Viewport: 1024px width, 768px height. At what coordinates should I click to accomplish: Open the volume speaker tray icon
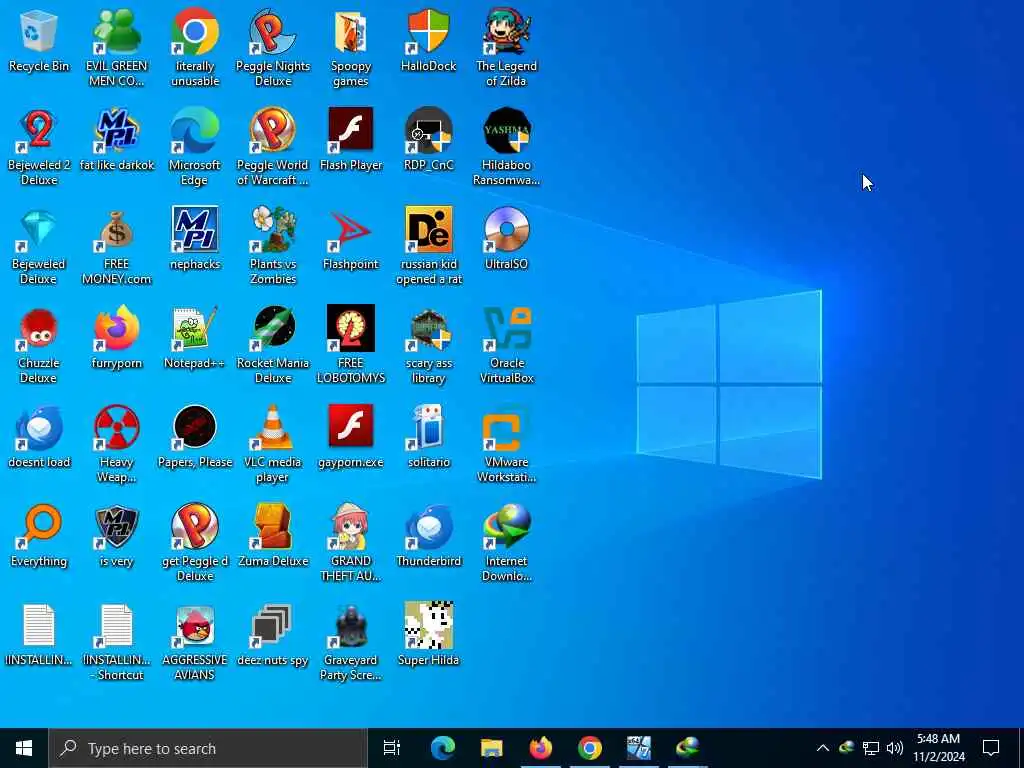(x=895, y=748)
